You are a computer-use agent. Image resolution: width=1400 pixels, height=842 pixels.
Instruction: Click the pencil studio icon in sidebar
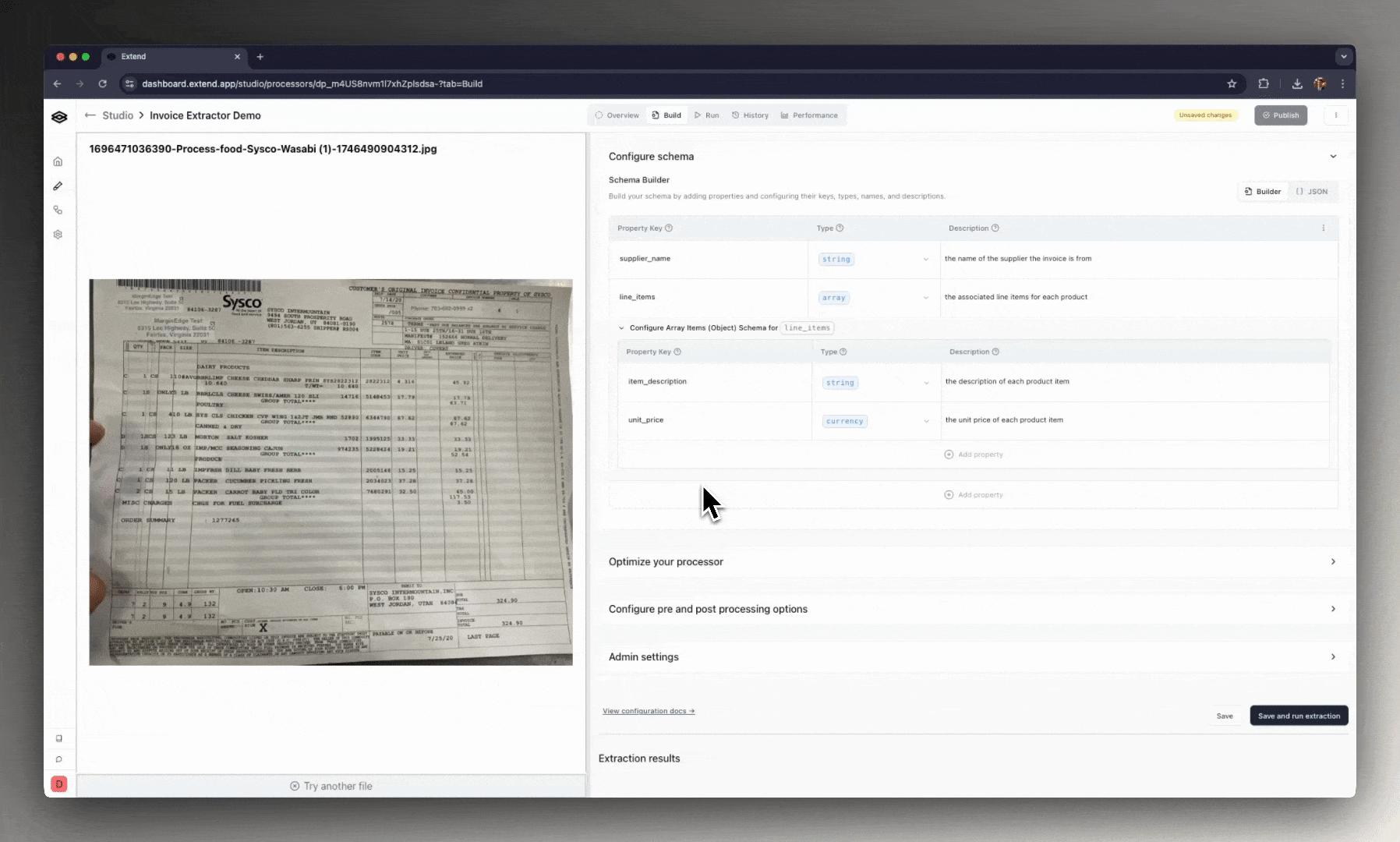58,186
